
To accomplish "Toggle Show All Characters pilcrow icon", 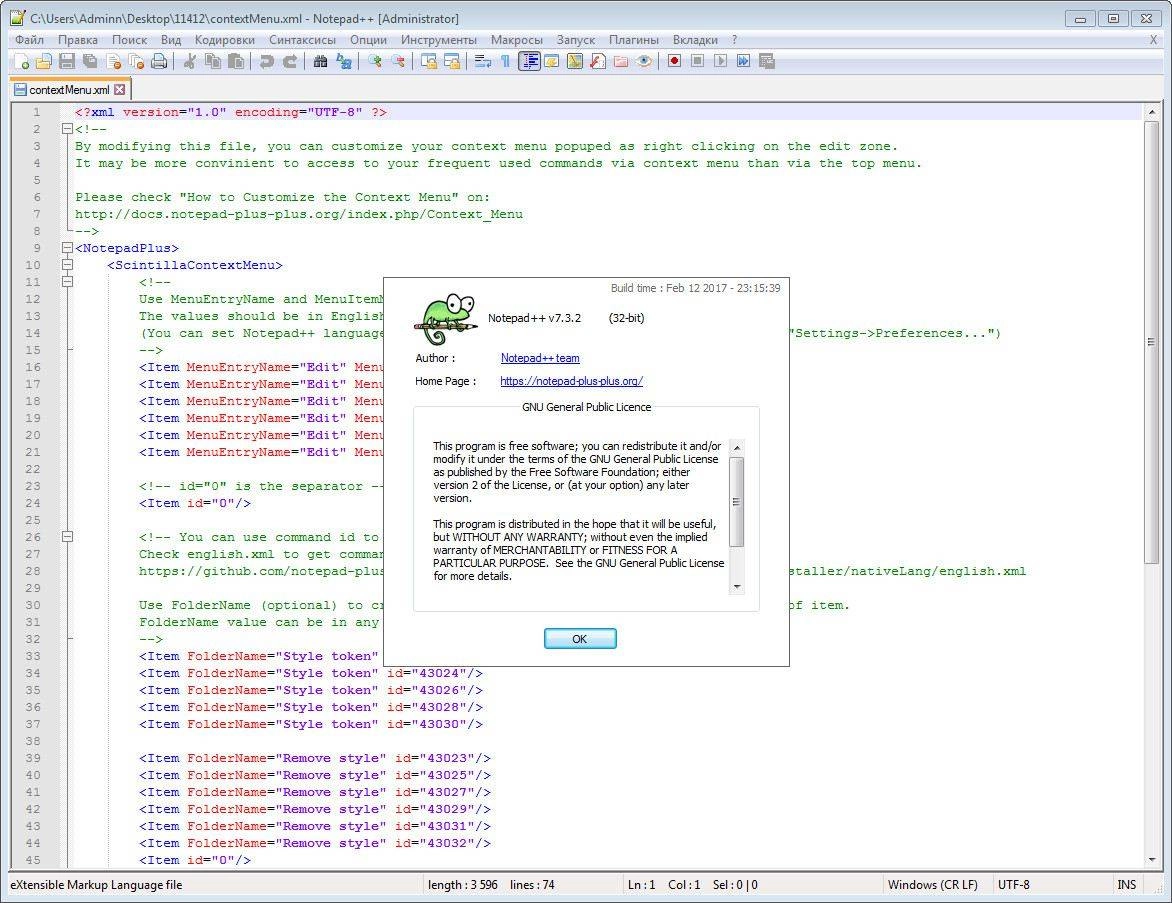I will (505, 61).
